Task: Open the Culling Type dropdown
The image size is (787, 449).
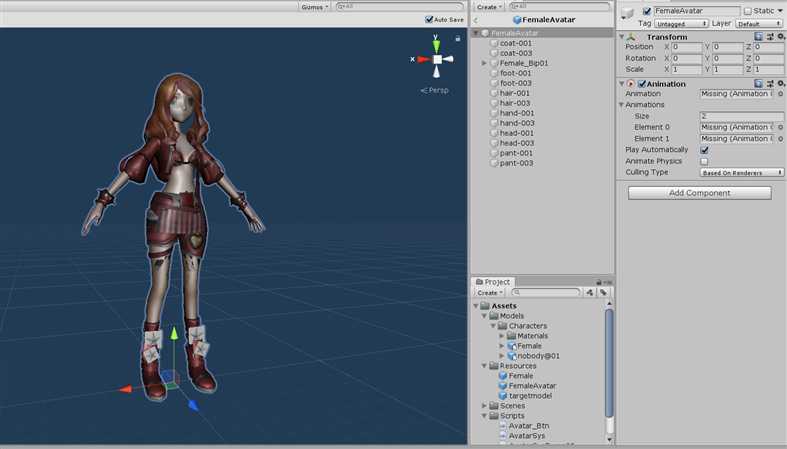Action: click(740, 172)
